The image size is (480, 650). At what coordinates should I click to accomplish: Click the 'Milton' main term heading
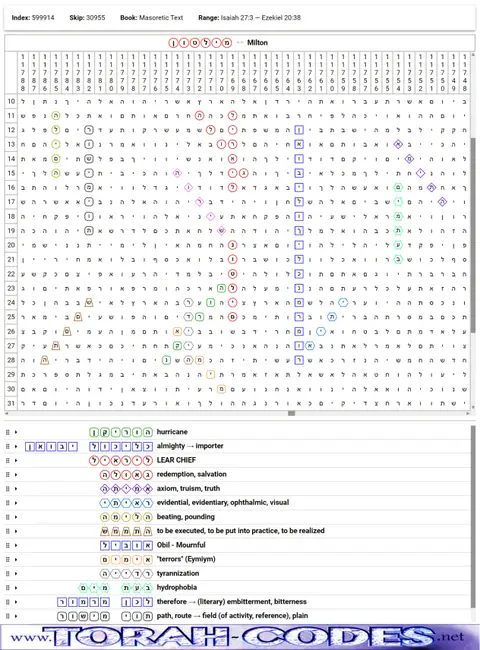(x=257, y=43)
